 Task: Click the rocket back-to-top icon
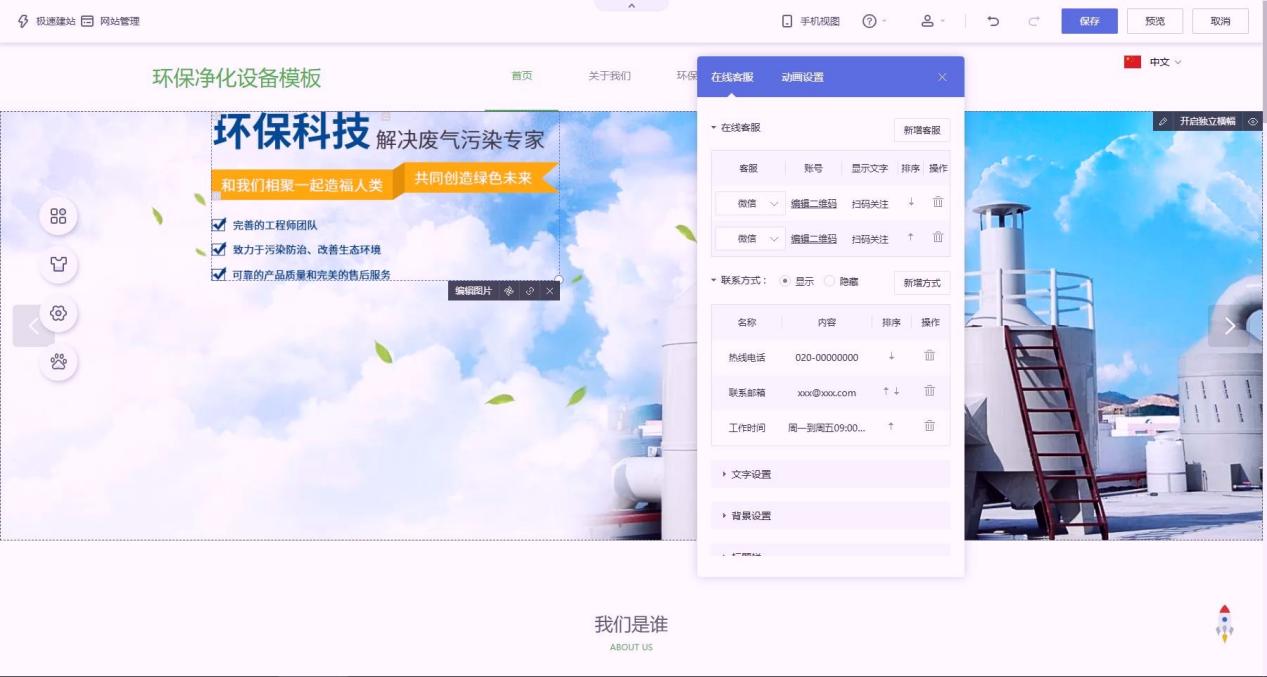(x=1224, y=622)
